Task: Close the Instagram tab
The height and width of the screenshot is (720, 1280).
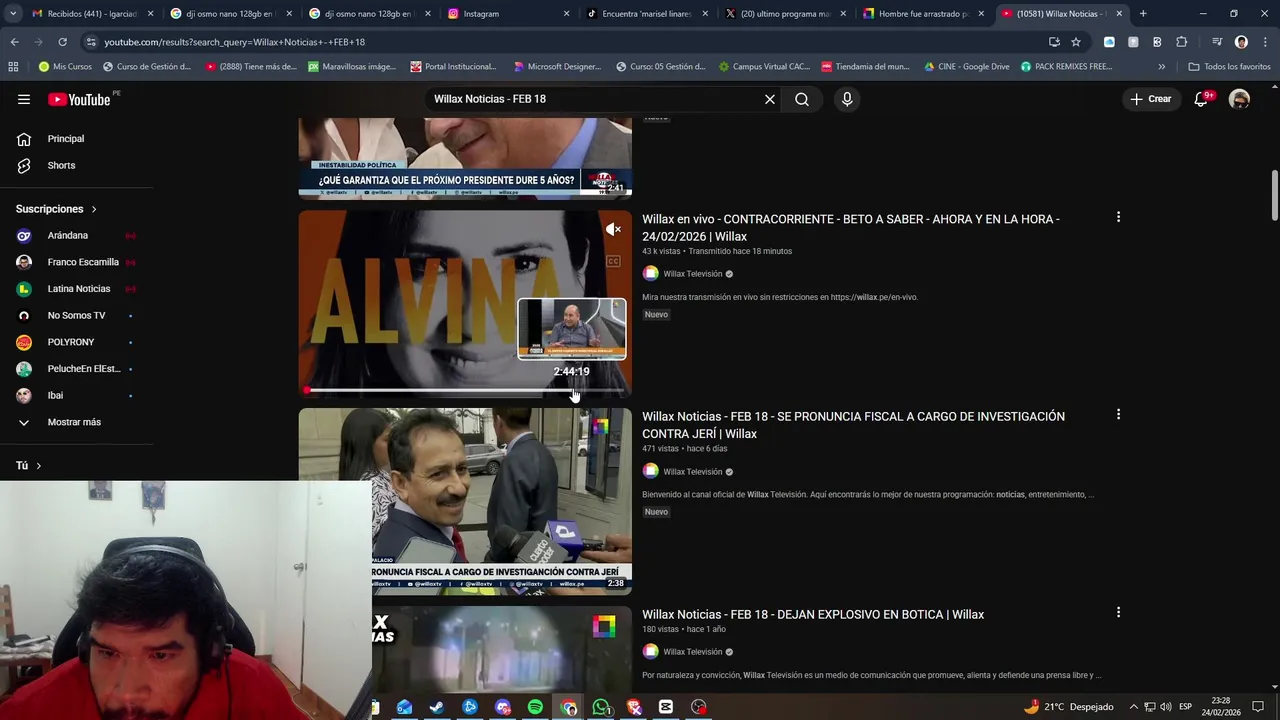Action: click(566, 14)
